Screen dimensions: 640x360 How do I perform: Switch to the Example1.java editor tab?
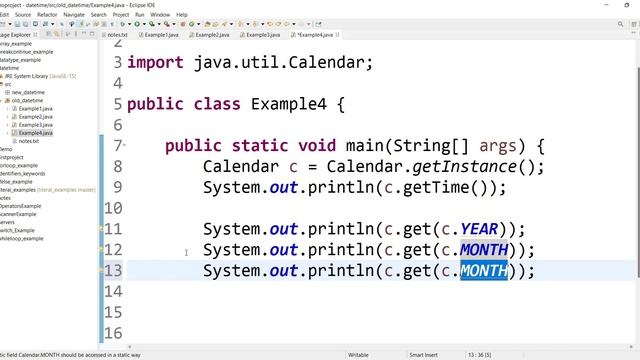point(159,35)
